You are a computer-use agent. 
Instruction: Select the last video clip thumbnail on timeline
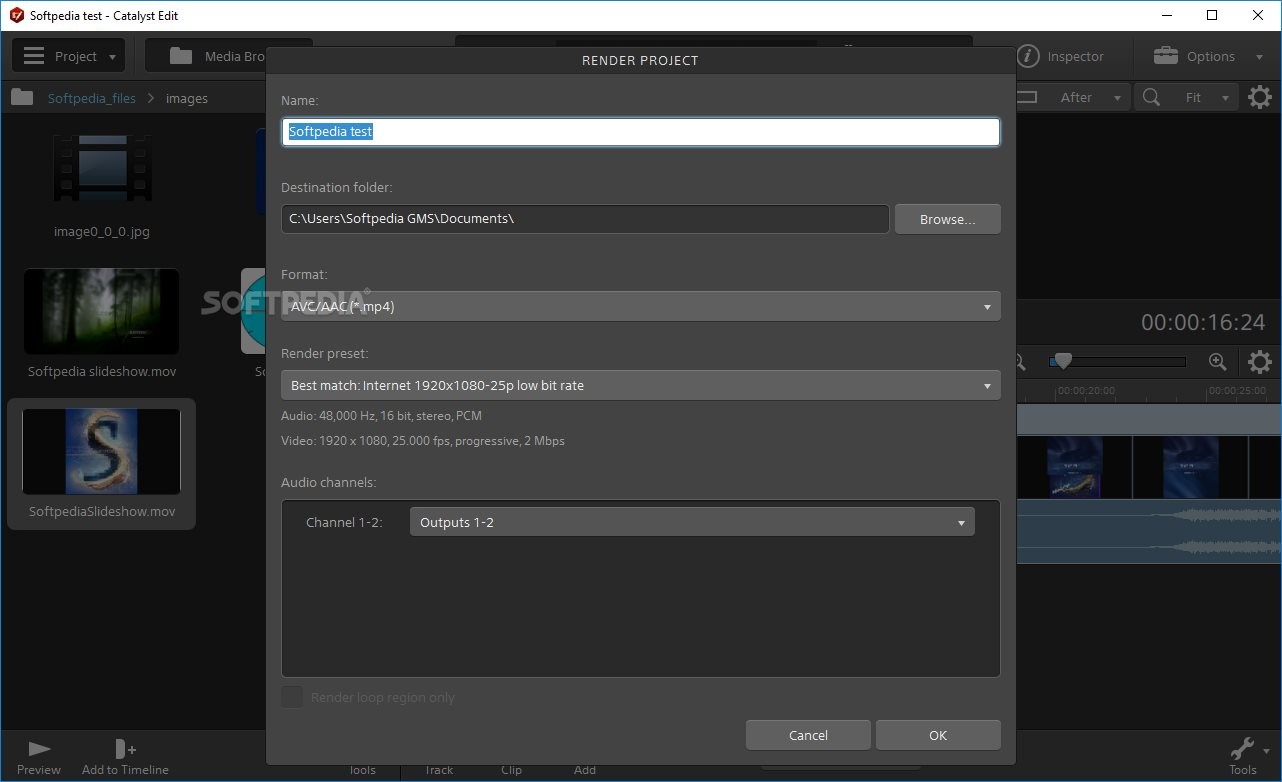coord(1191,467)
